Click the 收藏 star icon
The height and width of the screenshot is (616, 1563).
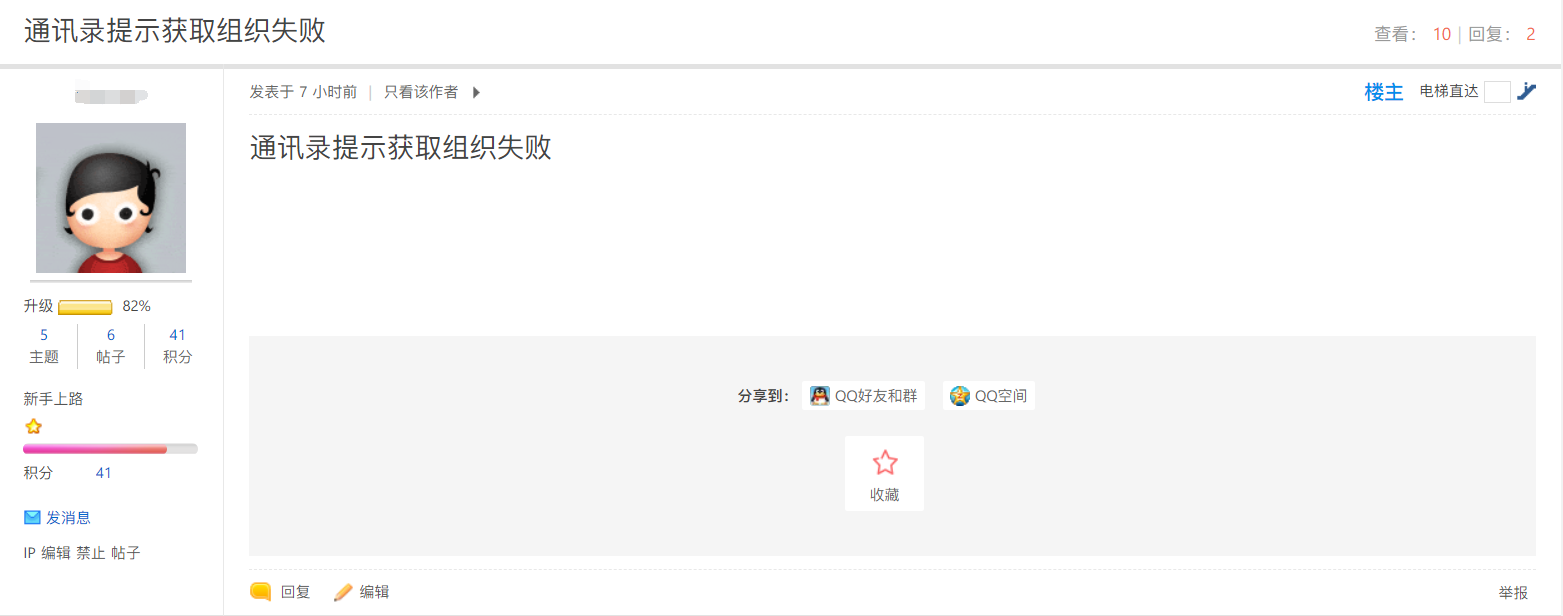[885, 463]
